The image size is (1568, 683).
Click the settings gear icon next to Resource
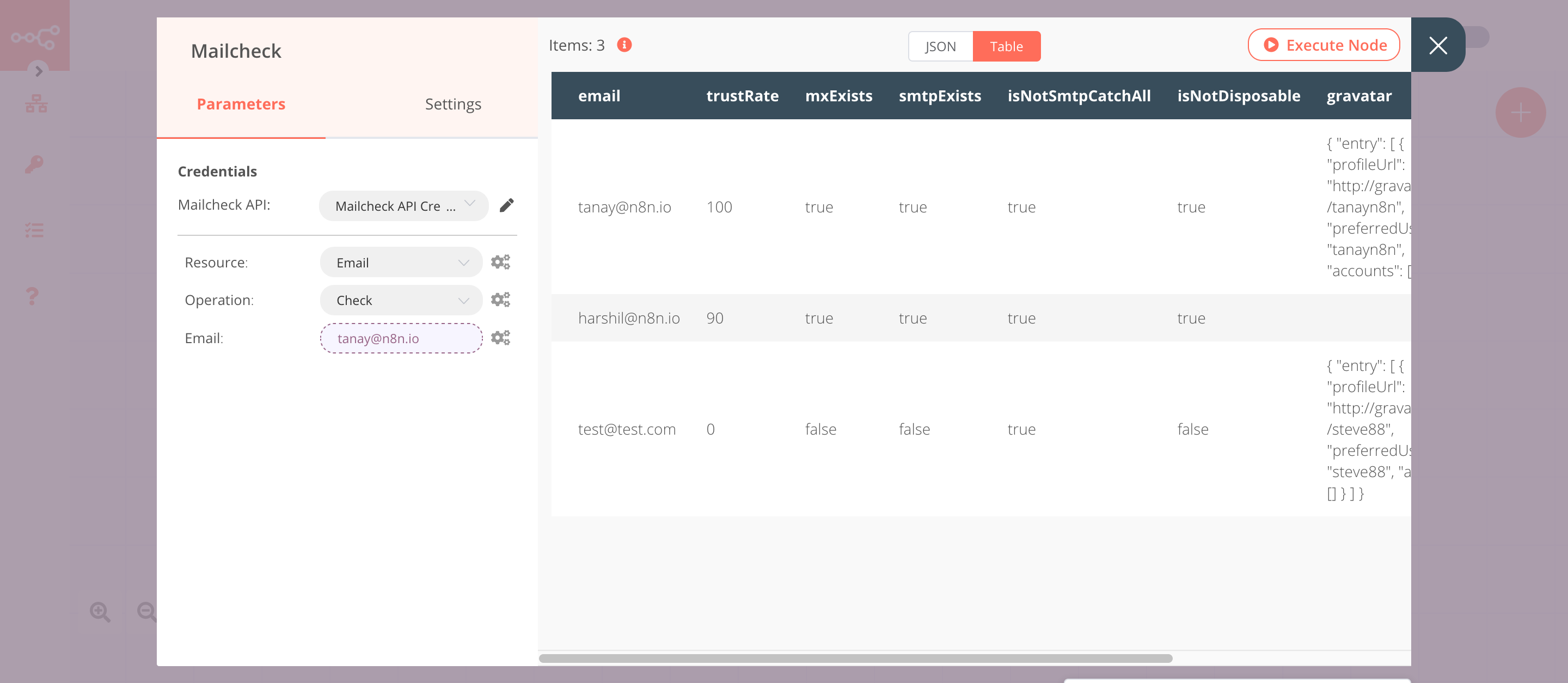pos(500,262)
